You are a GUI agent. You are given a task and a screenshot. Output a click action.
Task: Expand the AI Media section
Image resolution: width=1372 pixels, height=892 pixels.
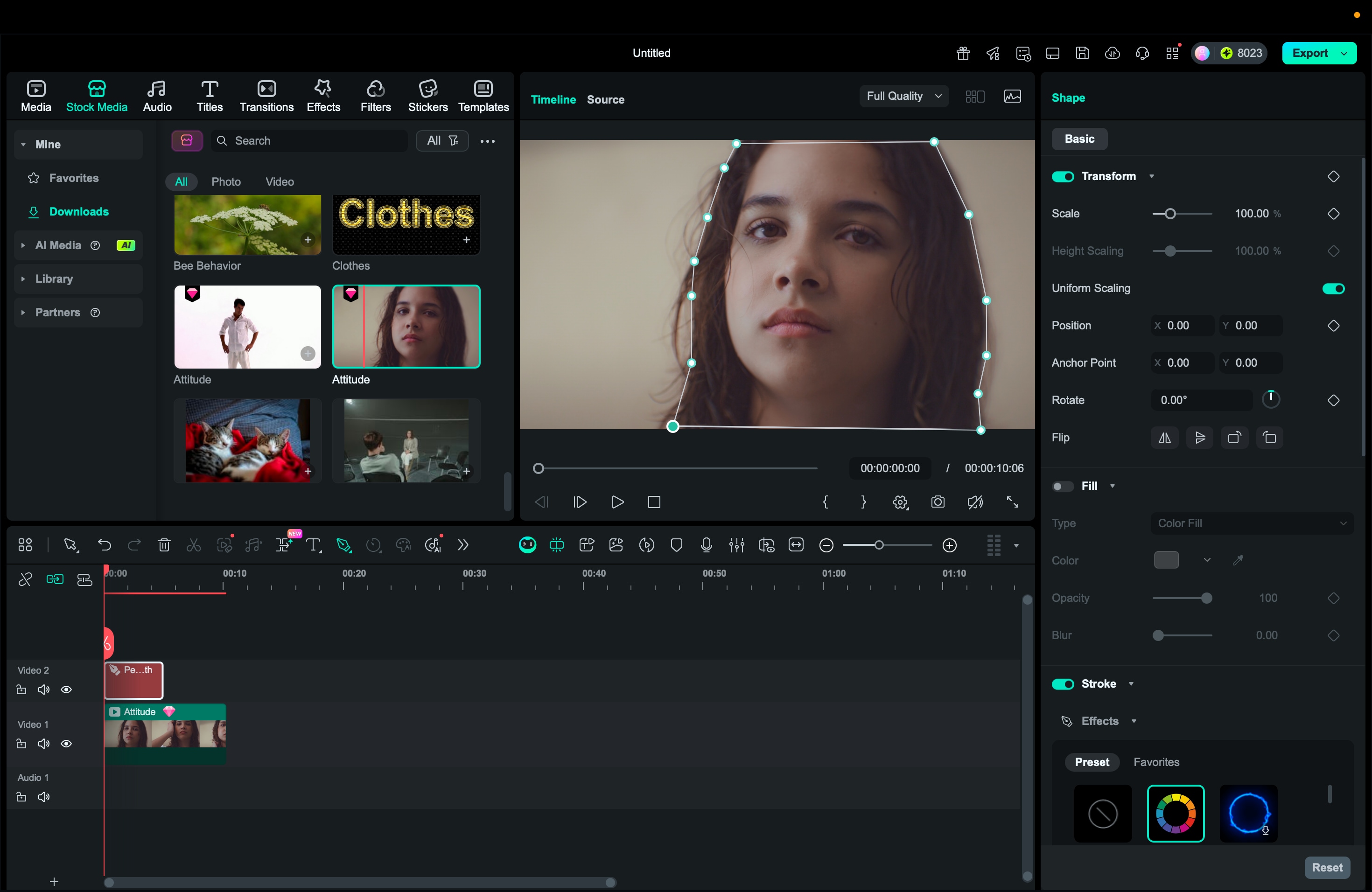tap(23, 245)
